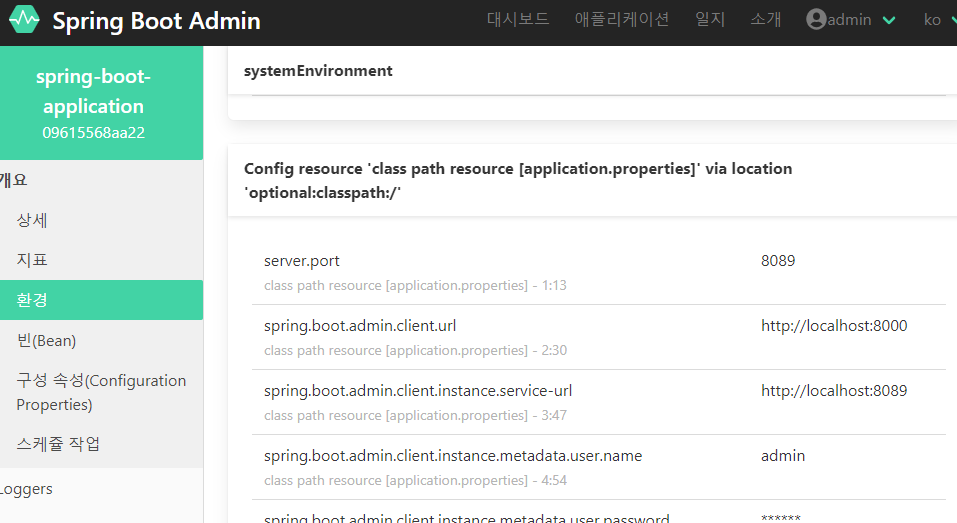957x523 pixels.
Task: Select the 환경 sidebar entry
Action: click(101, 300)
